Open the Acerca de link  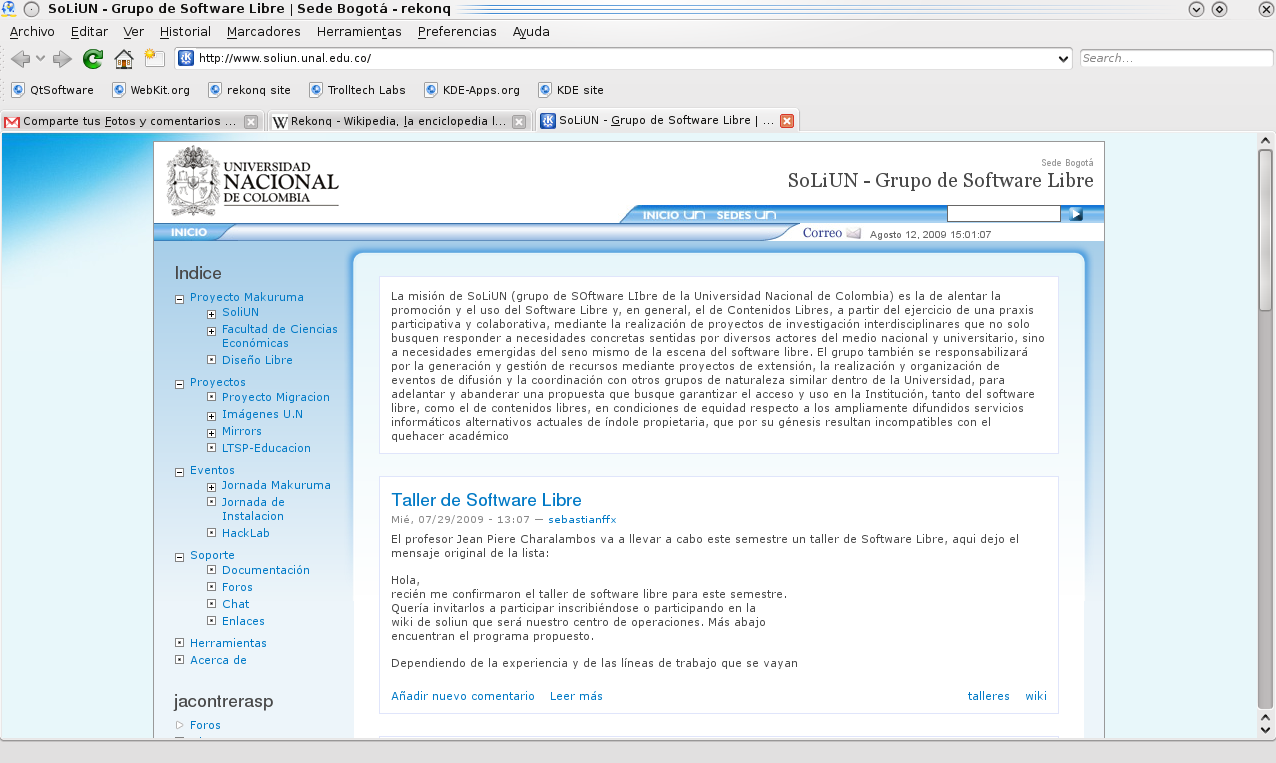(x=218, y=660)
